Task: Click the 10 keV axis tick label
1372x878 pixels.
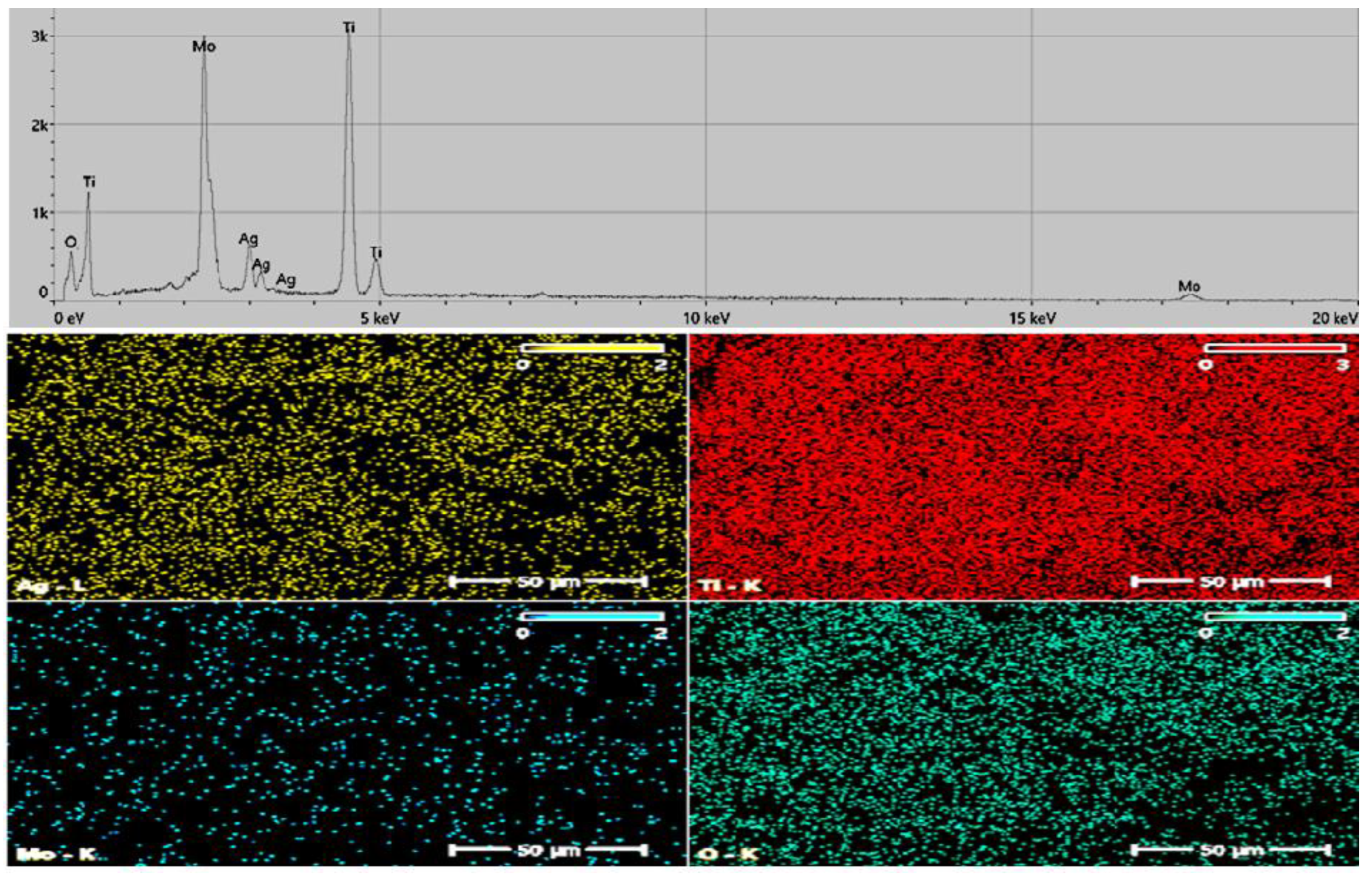Action: tap(706, 318)
